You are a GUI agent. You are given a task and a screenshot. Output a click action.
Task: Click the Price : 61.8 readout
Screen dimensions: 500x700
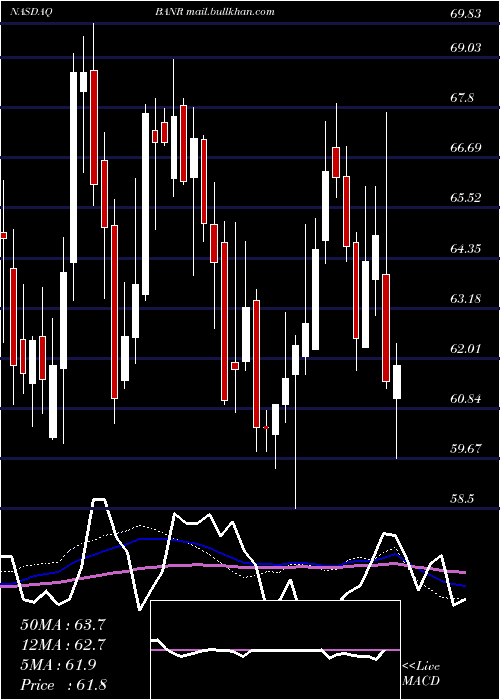tap(63, 685)
